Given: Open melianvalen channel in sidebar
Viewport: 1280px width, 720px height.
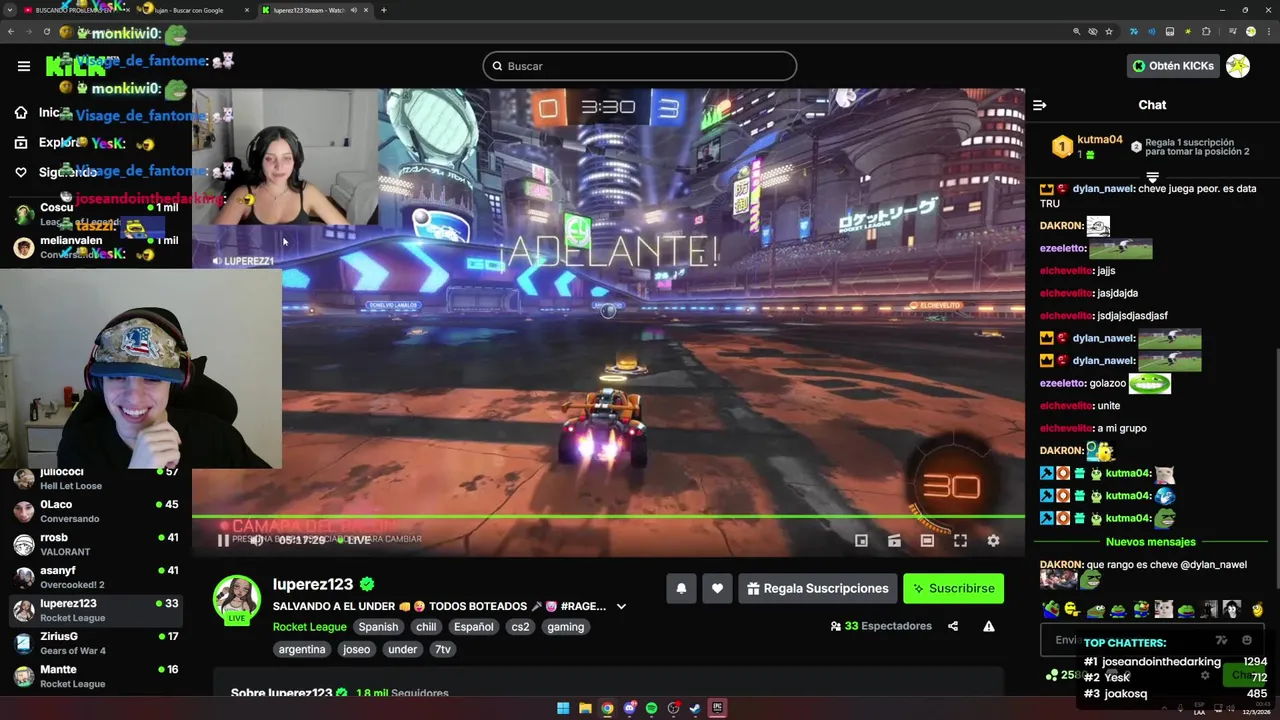Looking at the screenshot, I should [96, 248].
